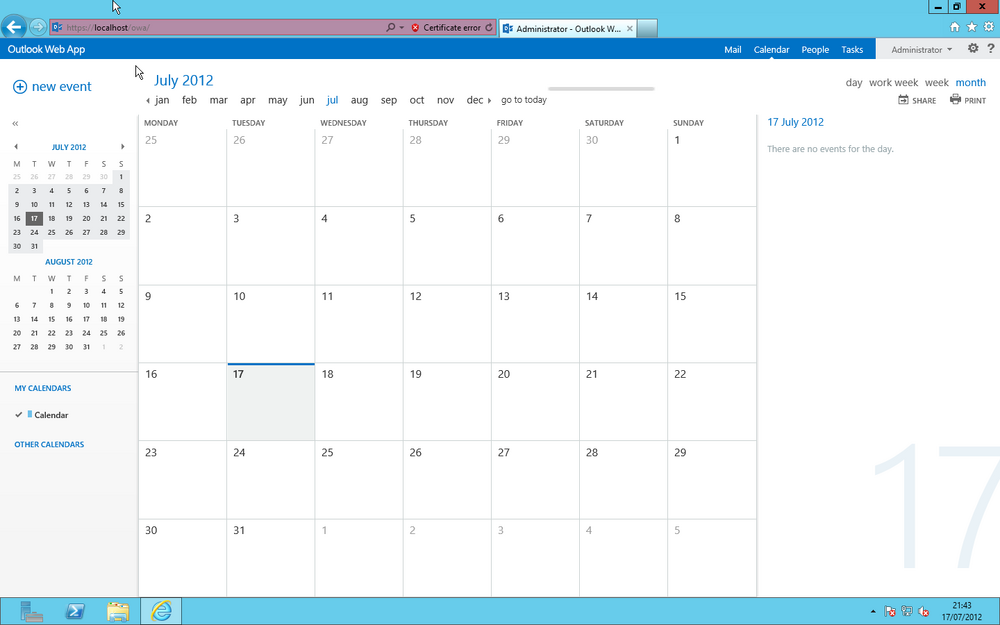The width and height of the screenshot is (1000, 625).
Task: Select 15 in the August mini calendar
Action: pos(52,320)
